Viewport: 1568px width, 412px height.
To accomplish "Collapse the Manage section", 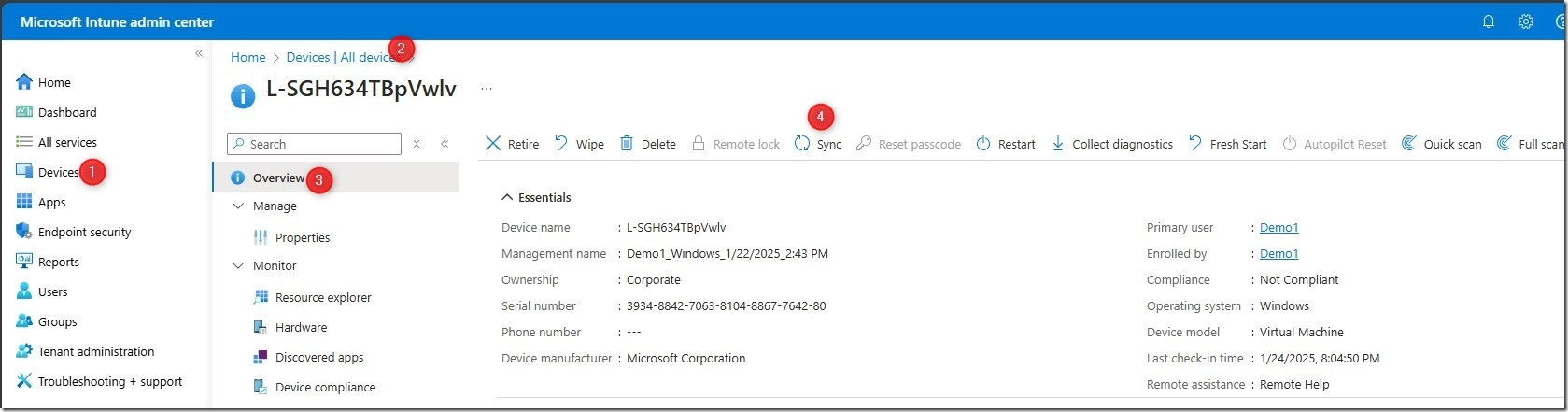I will click(238, 206).
